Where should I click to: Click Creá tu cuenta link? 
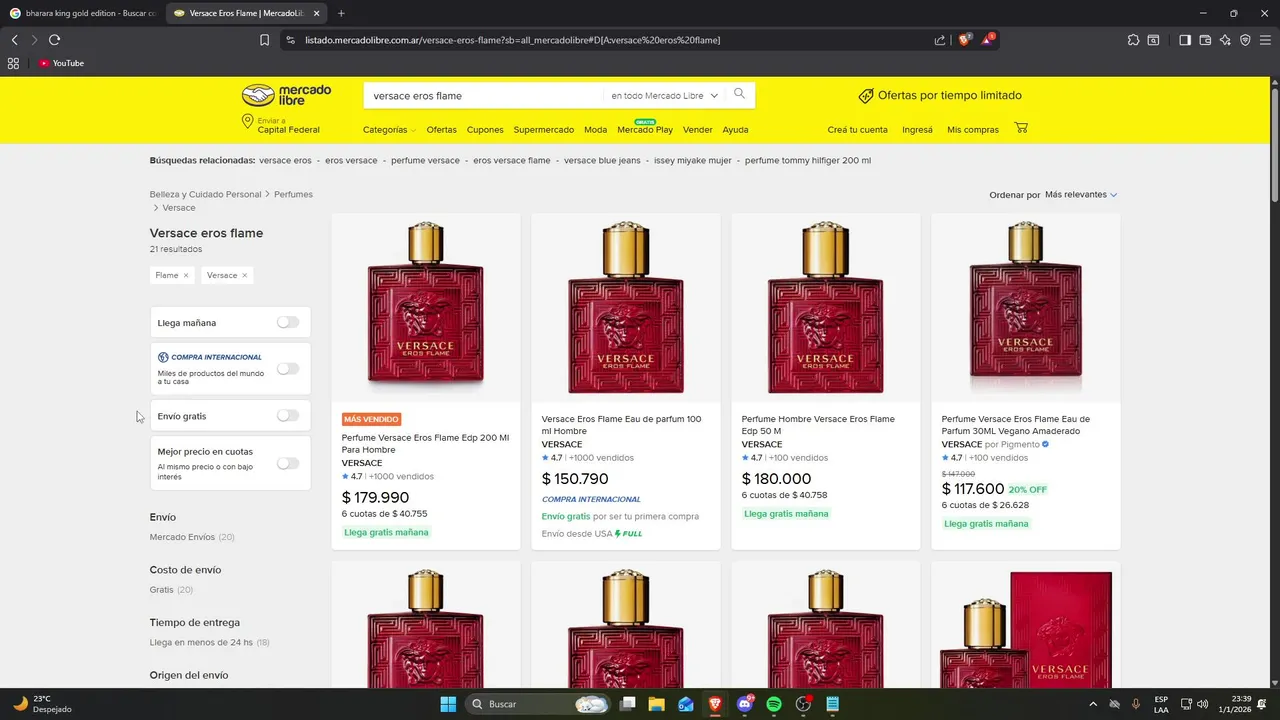pos(857,130)
